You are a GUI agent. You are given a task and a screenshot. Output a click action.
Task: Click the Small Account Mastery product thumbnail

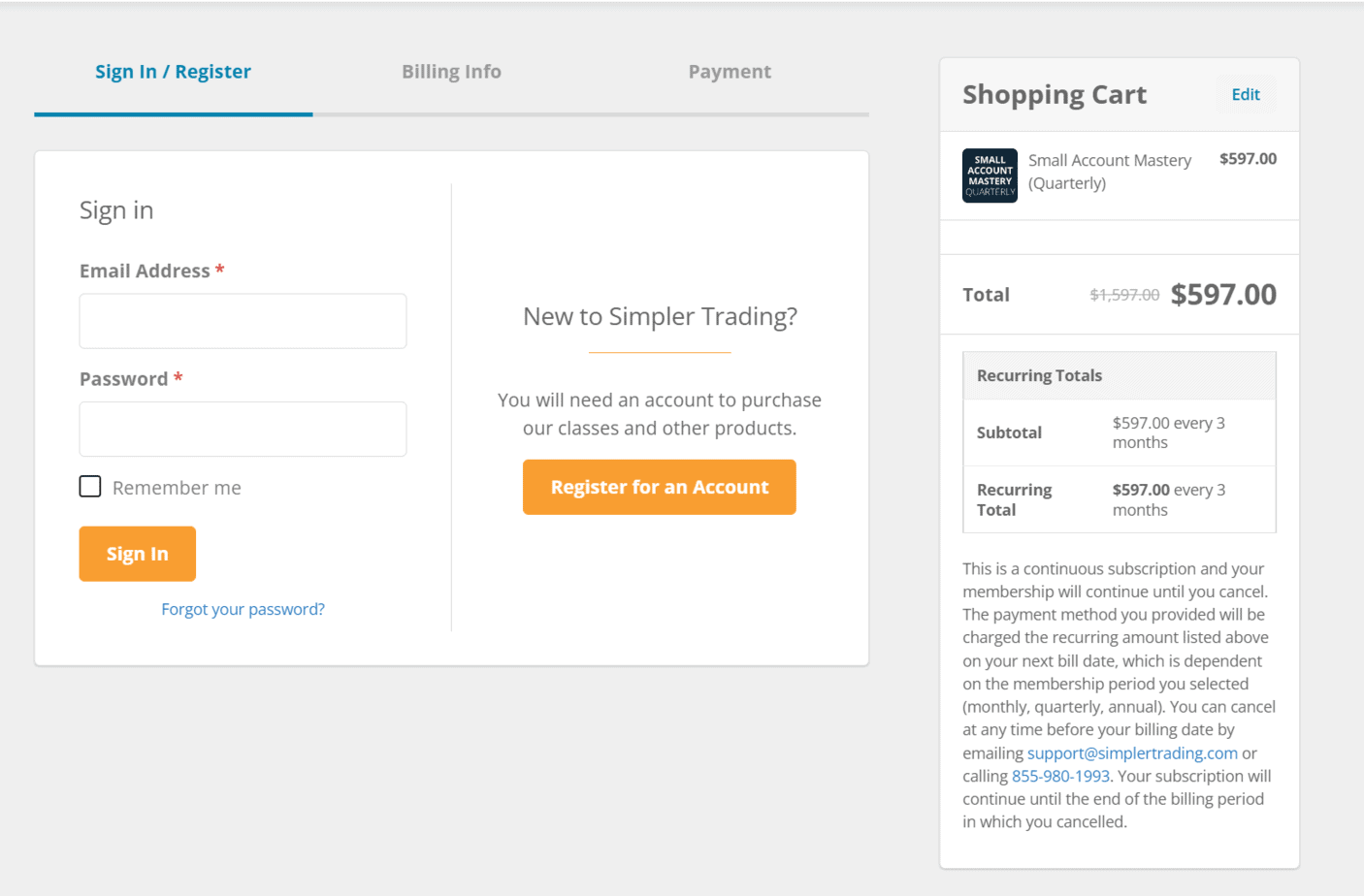(990, 176)
